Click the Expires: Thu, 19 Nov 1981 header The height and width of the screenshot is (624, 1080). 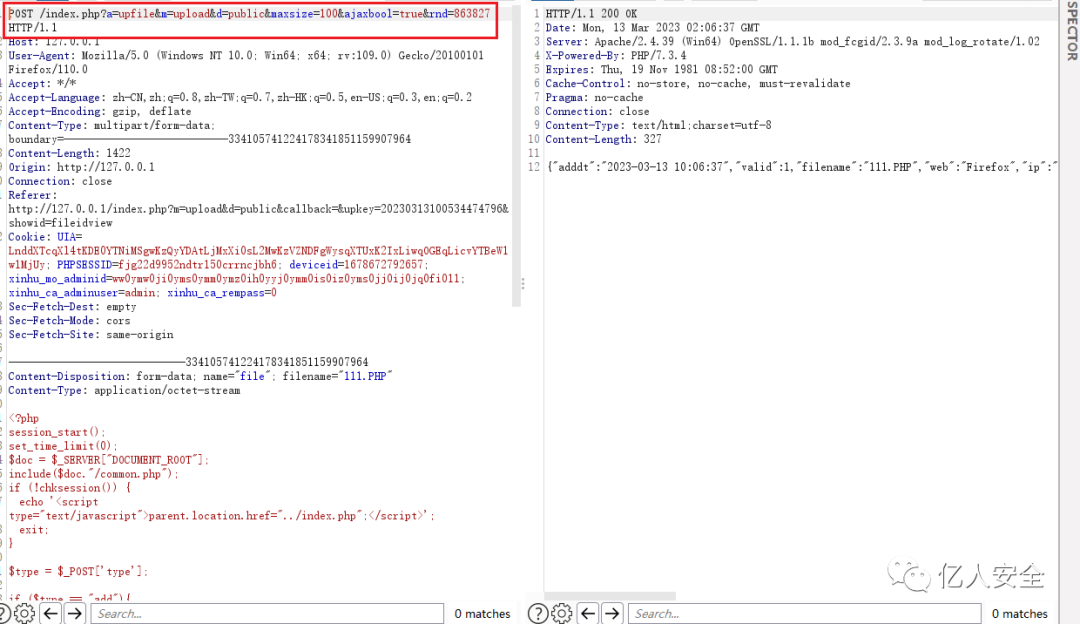click(x=661, y=70)
